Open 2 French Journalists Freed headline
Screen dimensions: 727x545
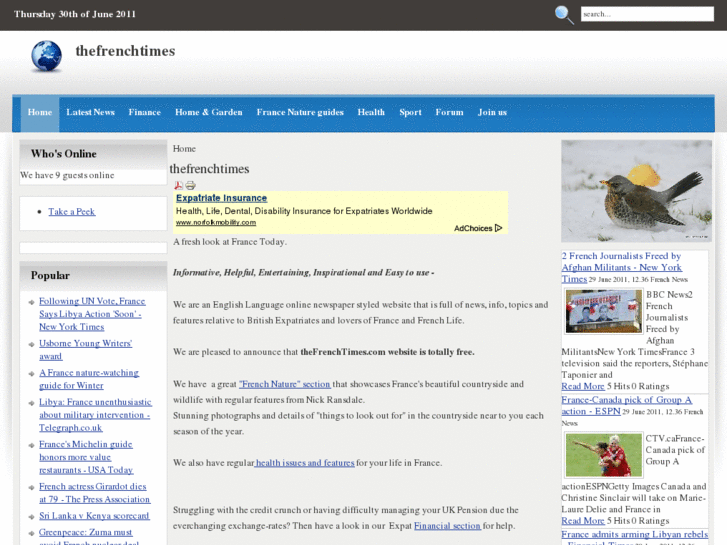point(621,267)
